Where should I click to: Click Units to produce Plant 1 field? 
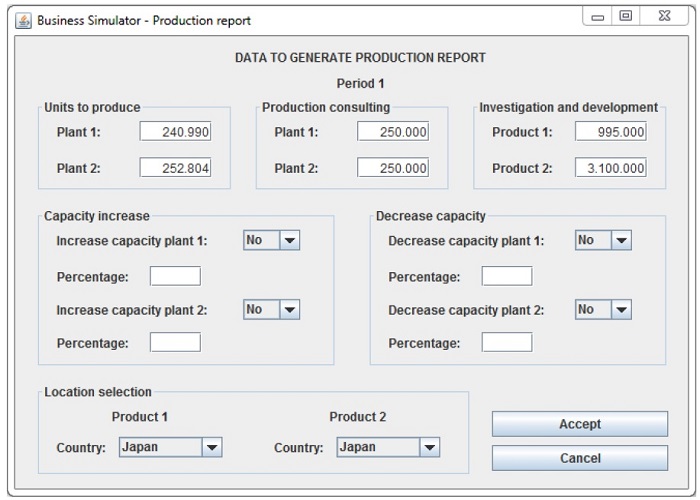coord(175,132)
